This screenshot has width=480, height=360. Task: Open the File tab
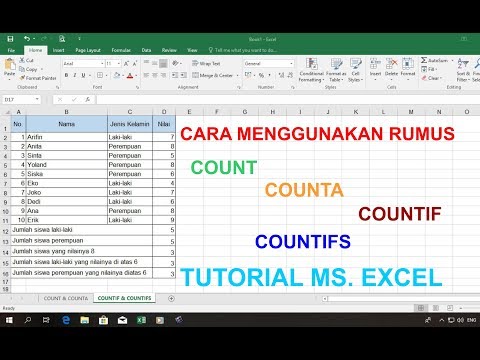point(11,50)
